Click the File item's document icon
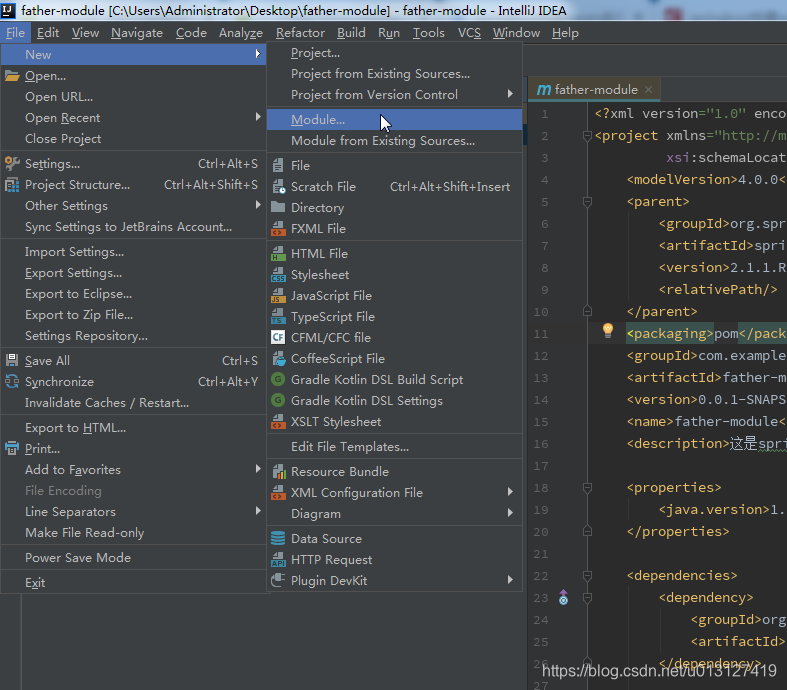Viewport: 787px width, 690px height. pyautogui.click(x=278, y=165)
